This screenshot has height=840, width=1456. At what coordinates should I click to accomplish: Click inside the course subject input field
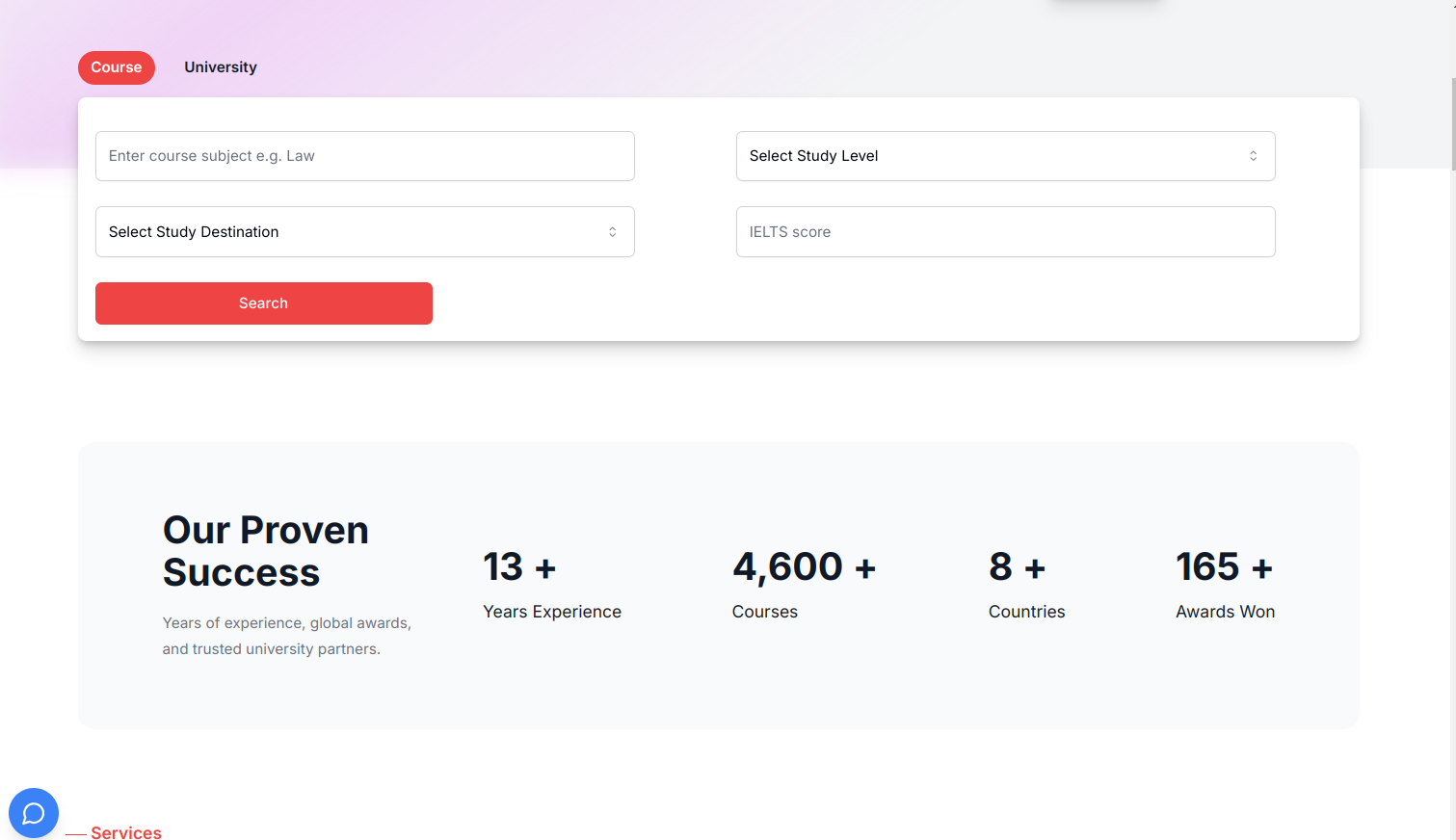364,155
